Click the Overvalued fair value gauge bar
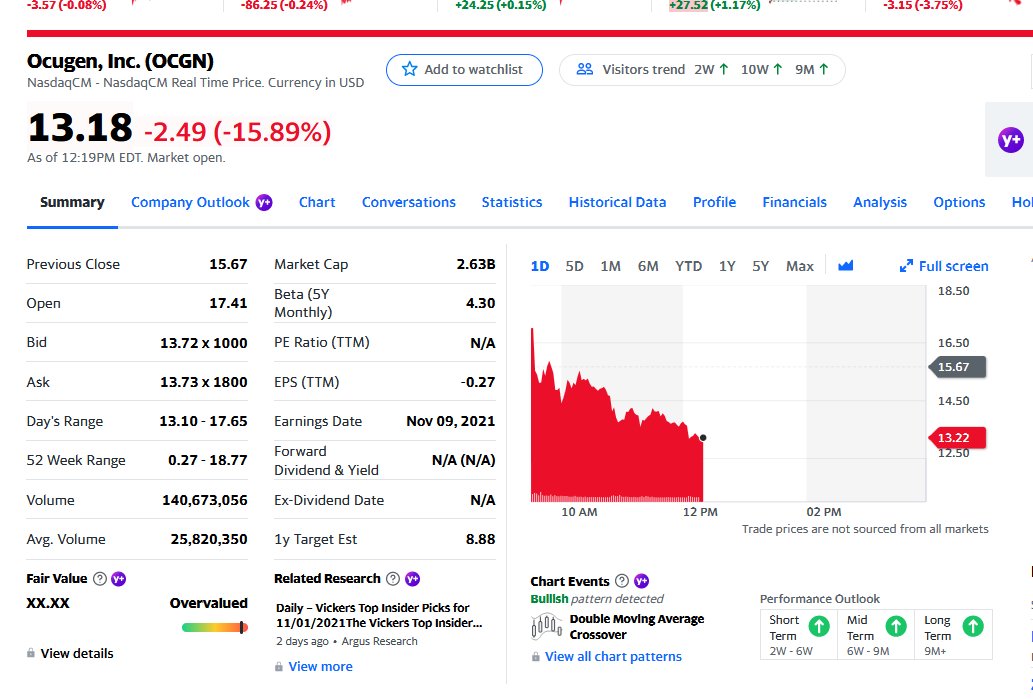The image size is (1033, 699). tap(215, 627)
